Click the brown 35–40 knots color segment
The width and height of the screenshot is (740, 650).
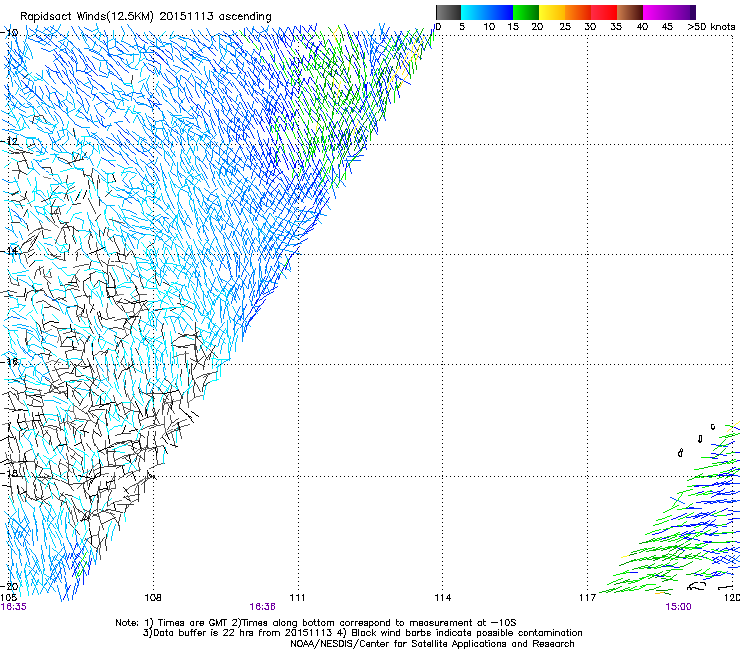[x=630, y=12]
